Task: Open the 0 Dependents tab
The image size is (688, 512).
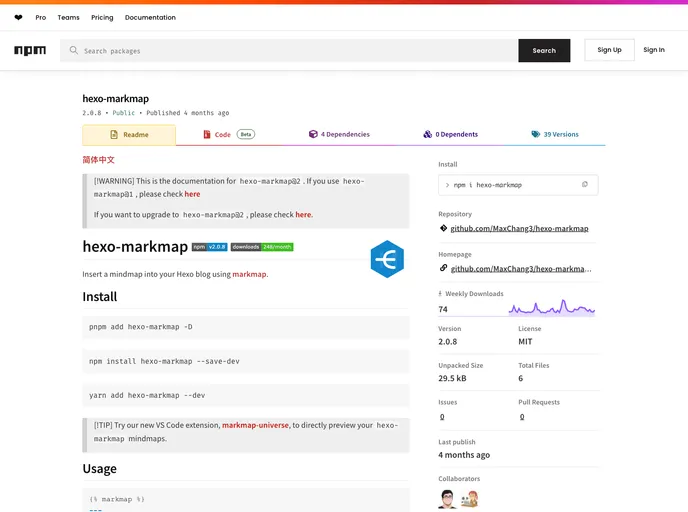Action: click(x=450, y=134)
